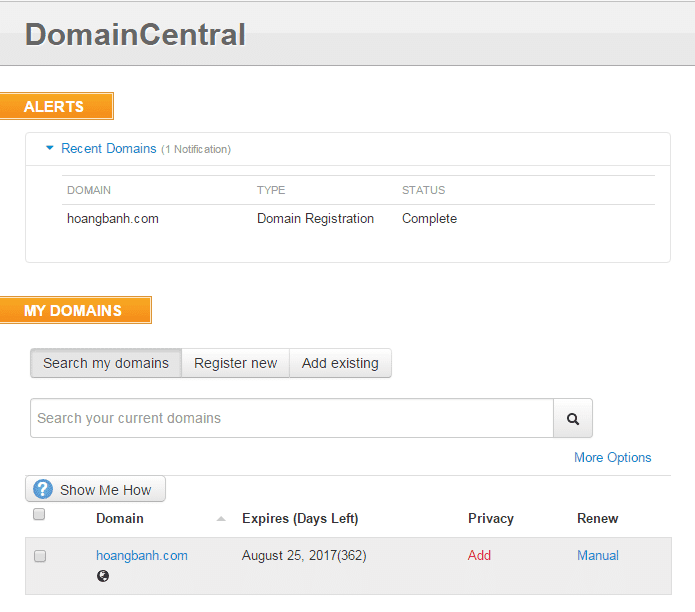Click the Domain column header
This screenshot has height=612, width=695.
[120, 518]
